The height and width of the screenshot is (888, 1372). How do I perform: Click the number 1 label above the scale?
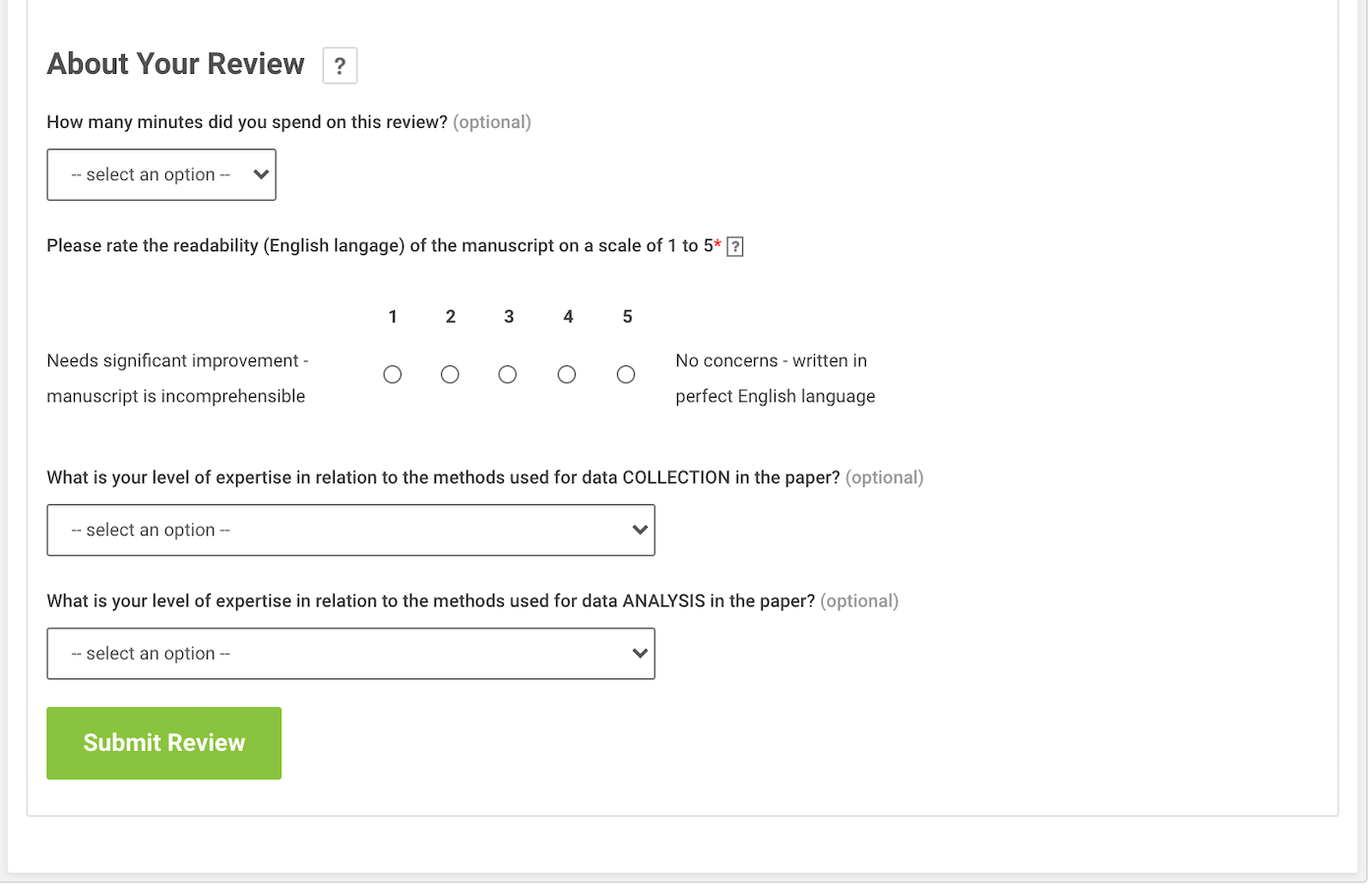tap(393, 317)
